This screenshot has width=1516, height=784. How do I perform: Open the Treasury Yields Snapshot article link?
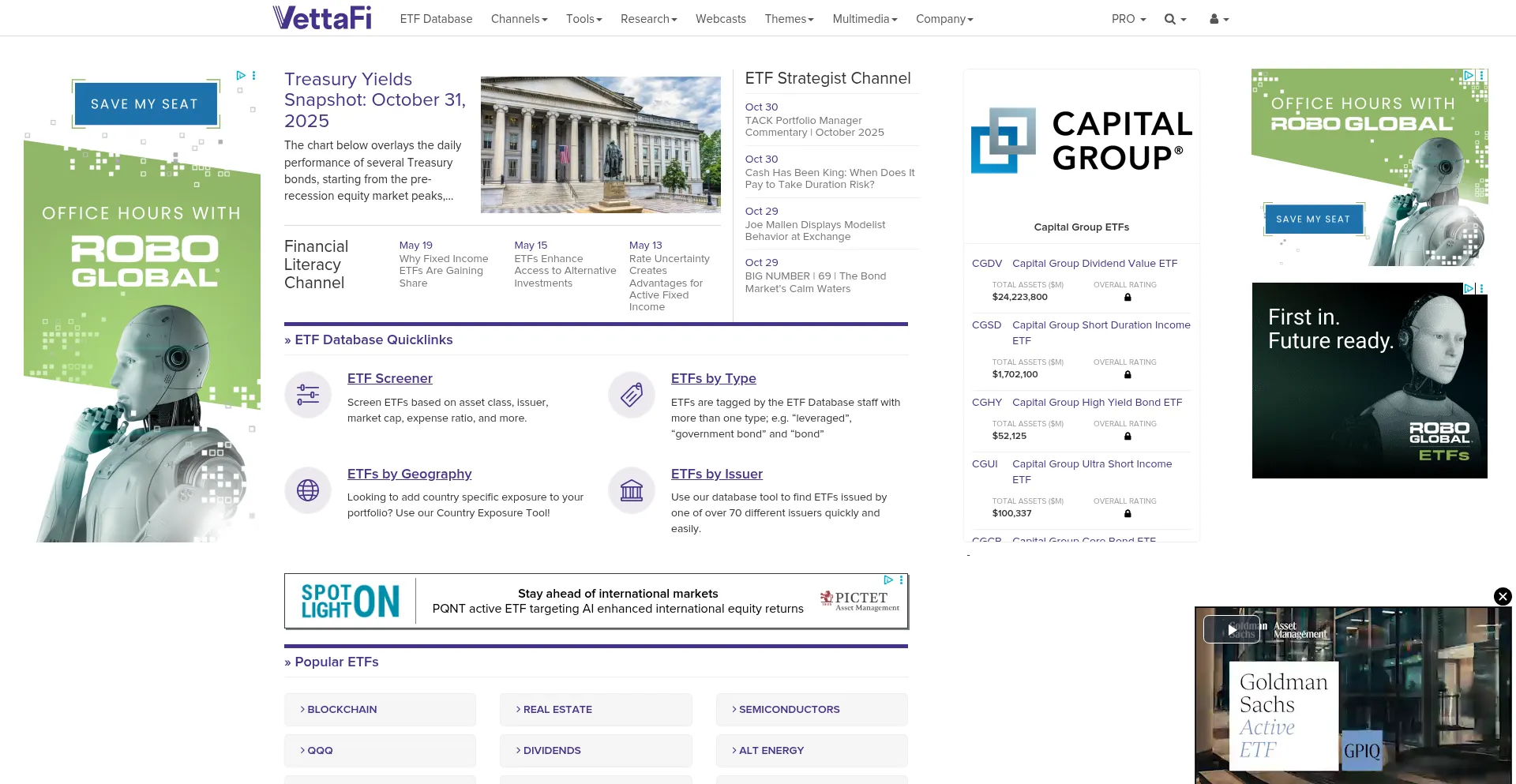pyautogui.click(x=374, y=100)
